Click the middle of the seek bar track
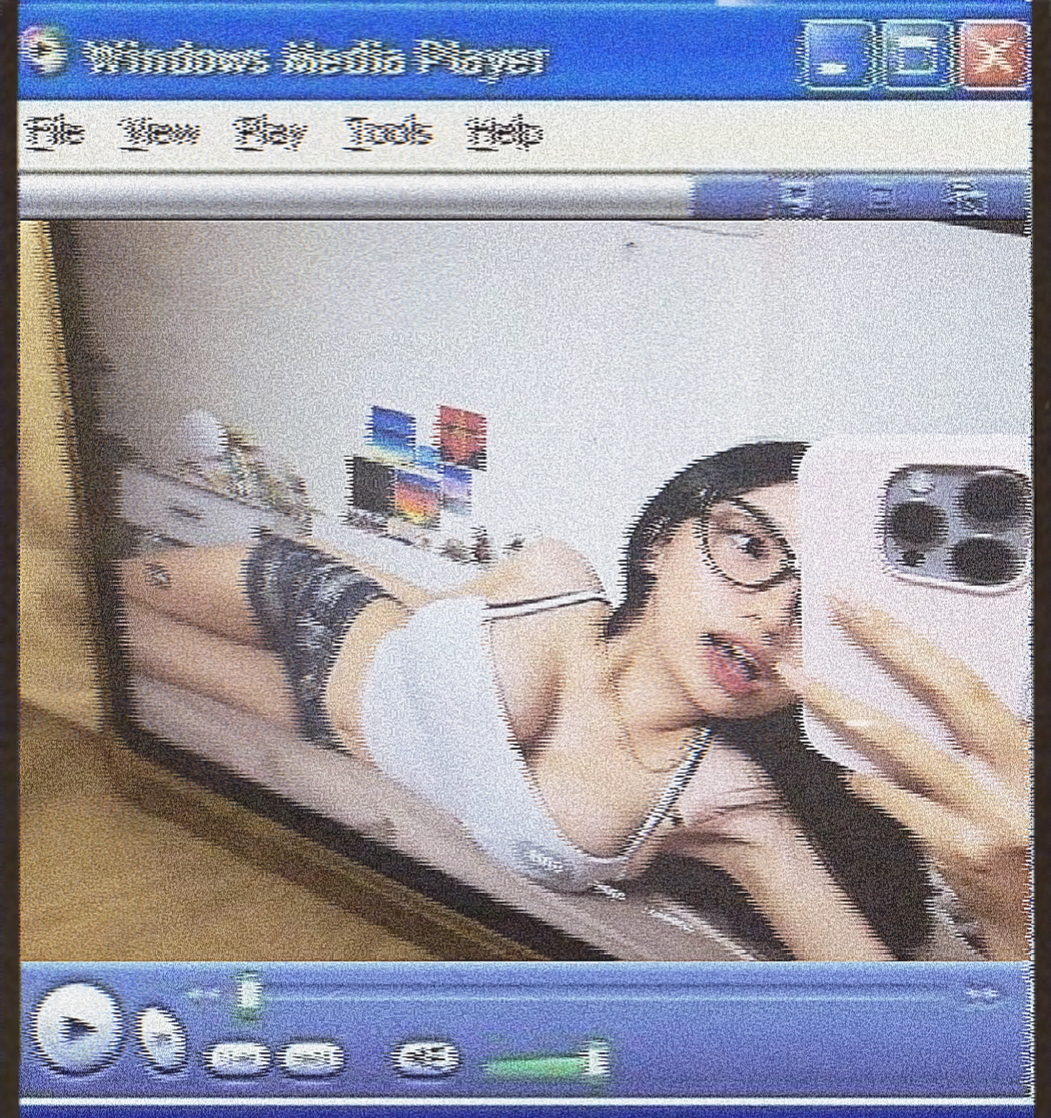This screenshot has width=1051, height=1118. [x=600, y=996]
